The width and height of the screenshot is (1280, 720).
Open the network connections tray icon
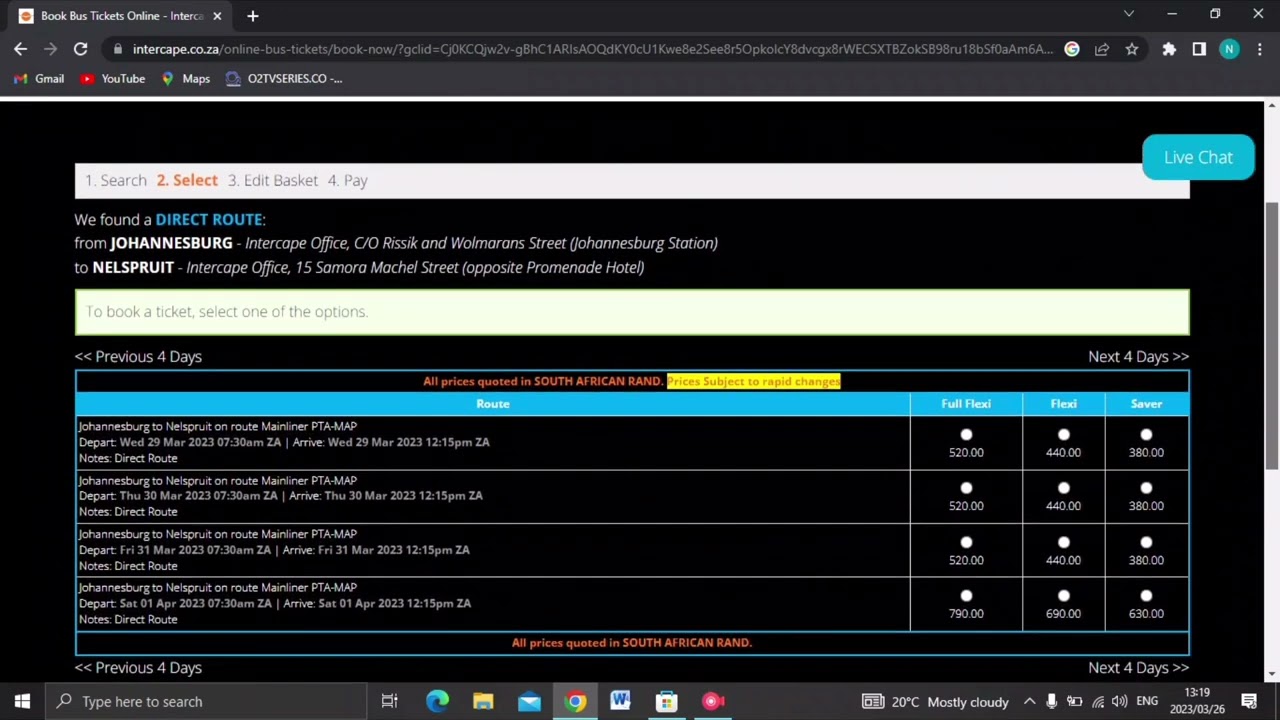(1098, 701)
